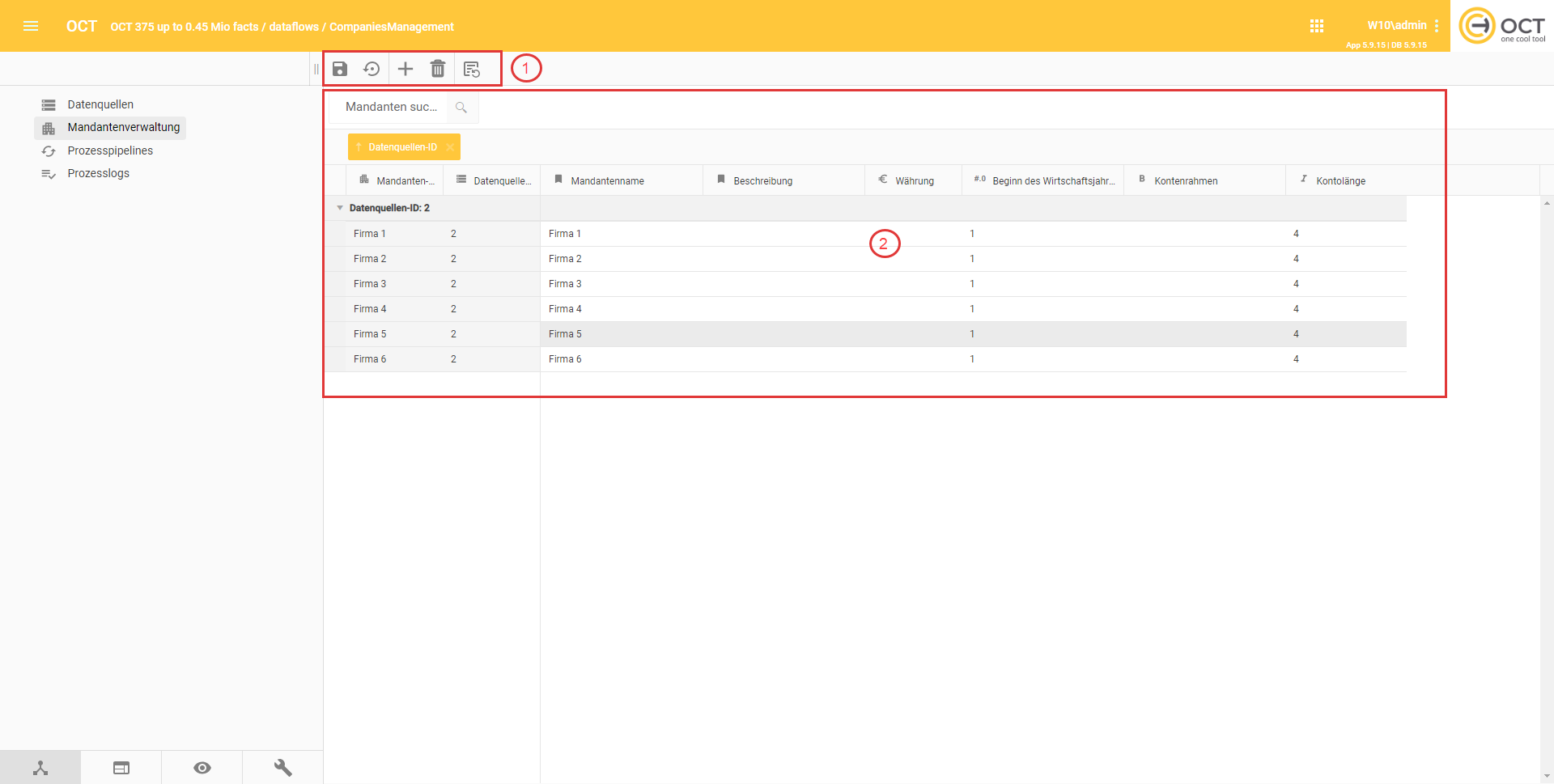Select the Firma 3 row
Image resolution: width=1554 pixels, height=784 pixels.
coord(565,284)
